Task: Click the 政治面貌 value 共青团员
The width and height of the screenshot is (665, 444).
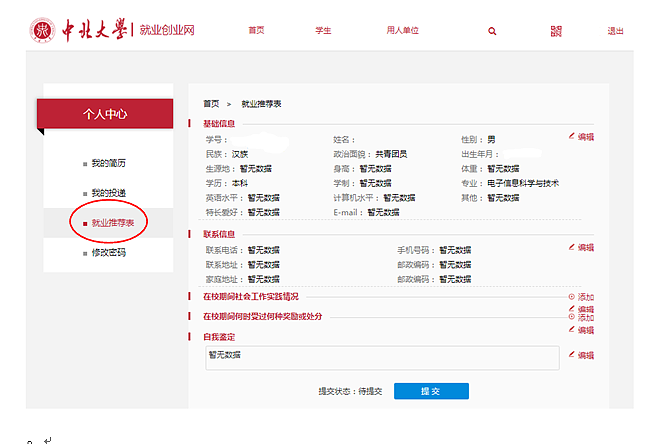Action: [391, 154]
